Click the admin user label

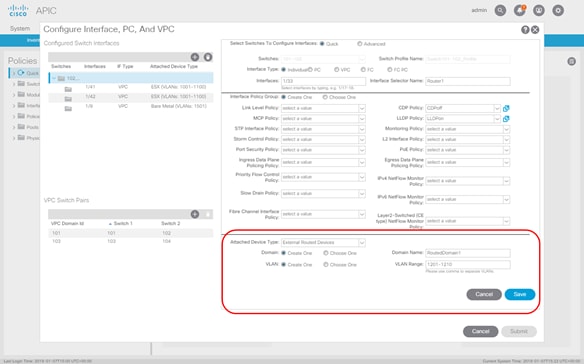(479, 10)
